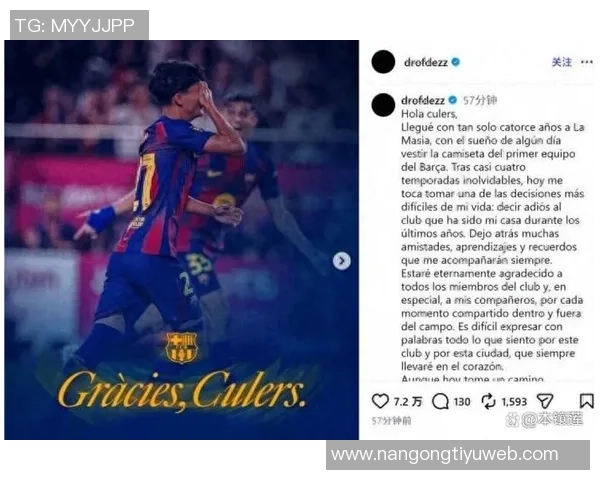600x480 pixels.
Task: Open the 130 comments count
Action: [x=461, y=402]
